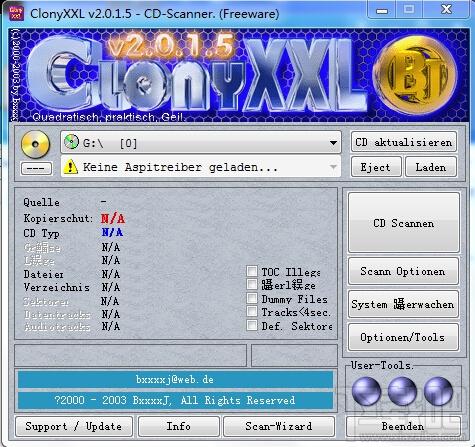The height and width of the screenshot is (447, 475).
Task: Click the ClonyXXL title bar app icon
Action: (16, 13)
